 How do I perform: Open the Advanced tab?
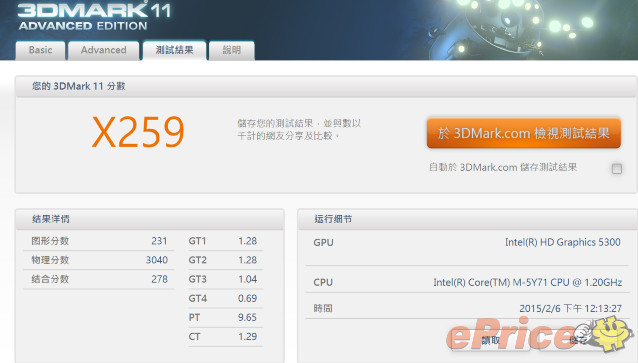[103, 50]
